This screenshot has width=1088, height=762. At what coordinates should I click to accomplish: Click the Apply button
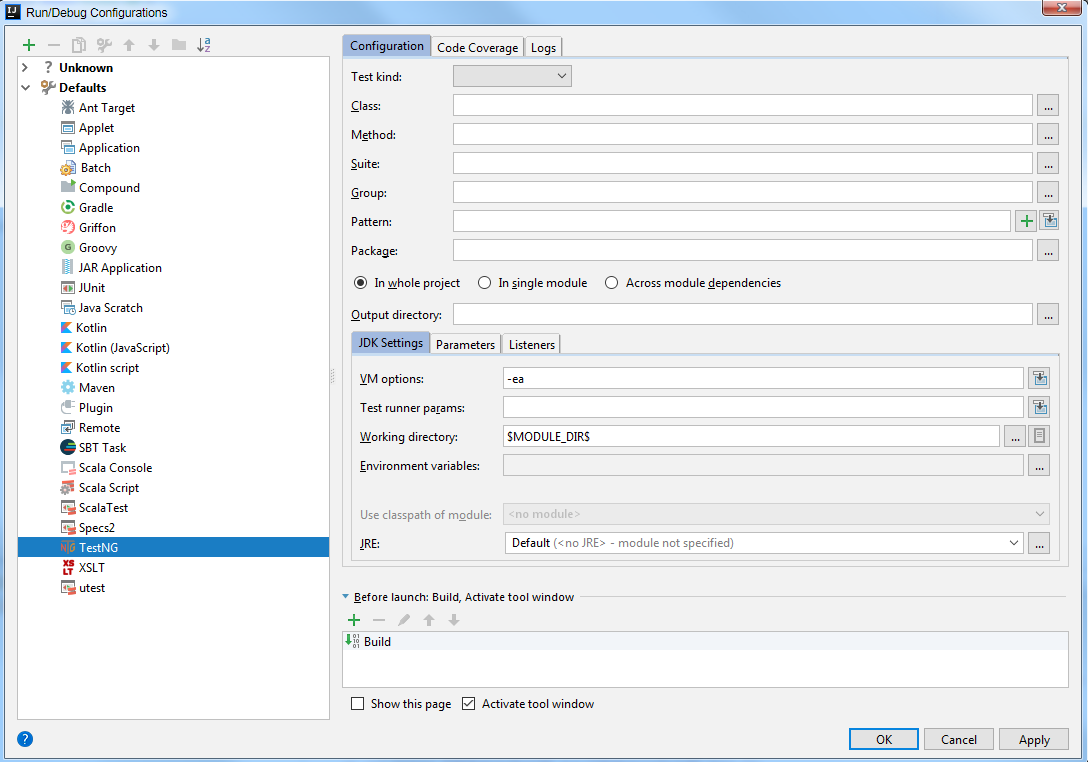pyautogui.click(x=1034, y=739)
